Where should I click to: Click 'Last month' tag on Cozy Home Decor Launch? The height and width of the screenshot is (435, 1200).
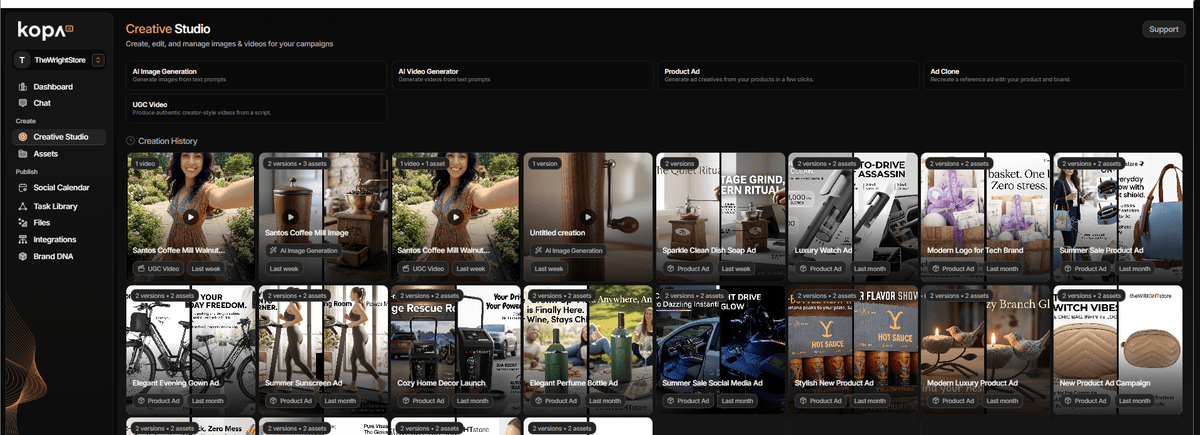pos(474,401)
